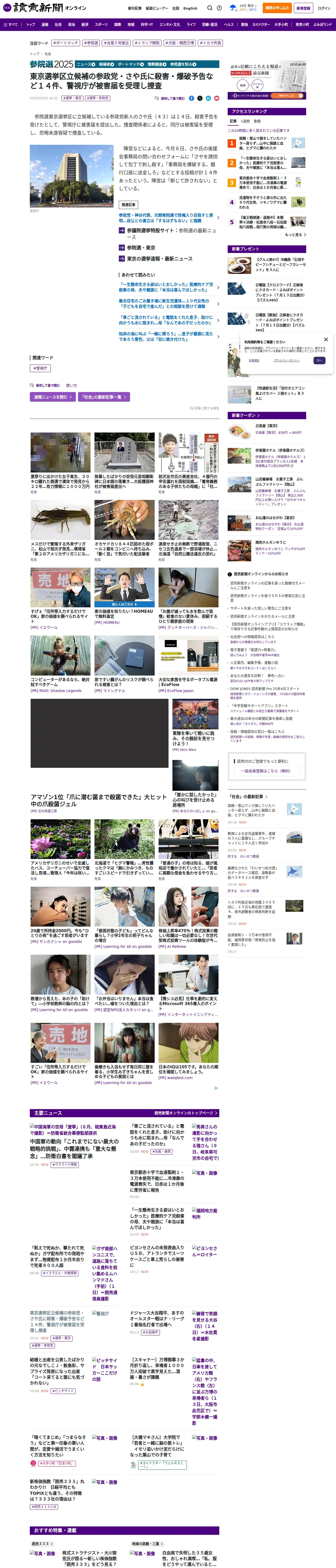Screen dimensions: 336x1568
Task: Select 国際 in the navigation bar
Action: (118, 25)
